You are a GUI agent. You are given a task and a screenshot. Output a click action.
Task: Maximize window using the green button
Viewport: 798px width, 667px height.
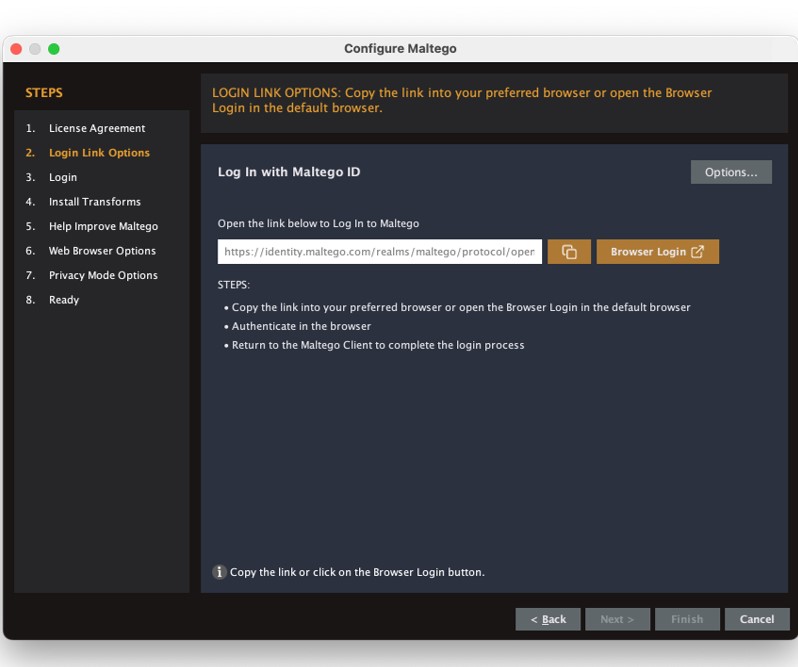[x=54, y=49]
